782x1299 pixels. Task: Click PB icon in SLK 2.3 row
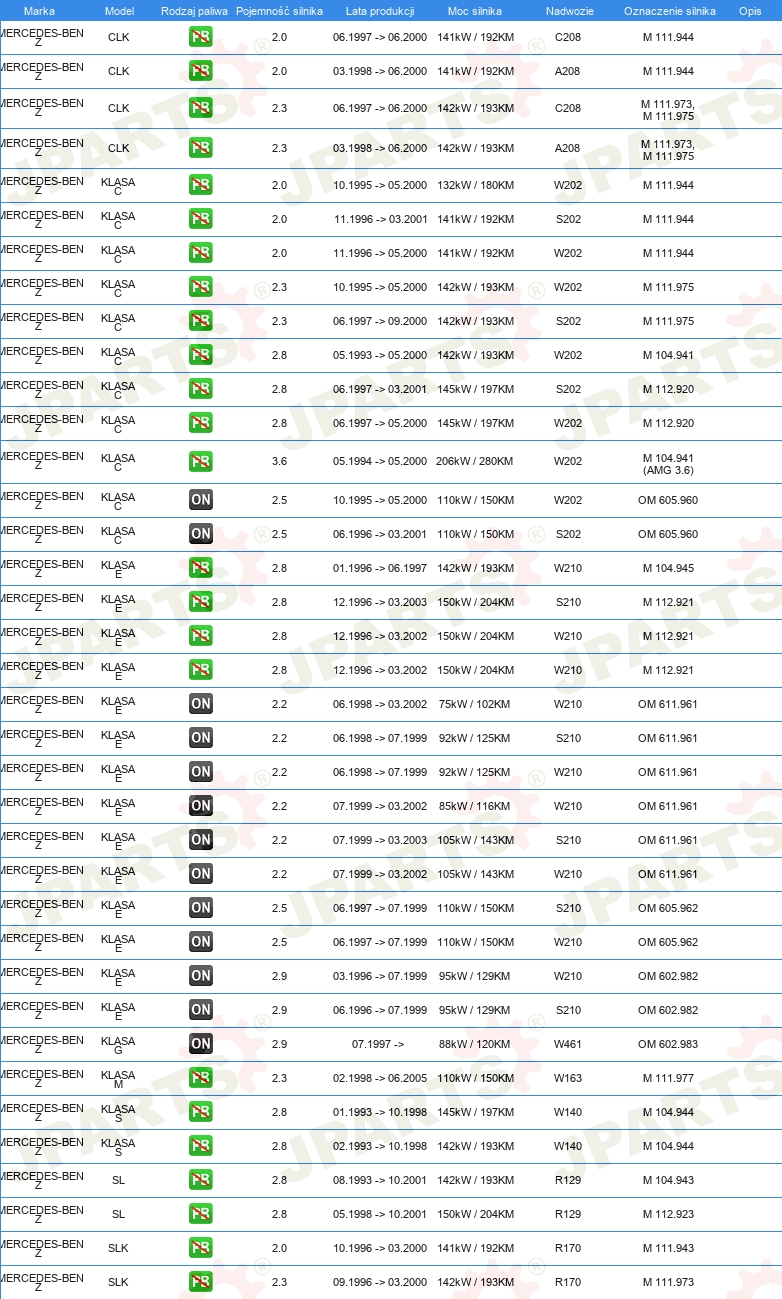click(x=200, y=1282)
